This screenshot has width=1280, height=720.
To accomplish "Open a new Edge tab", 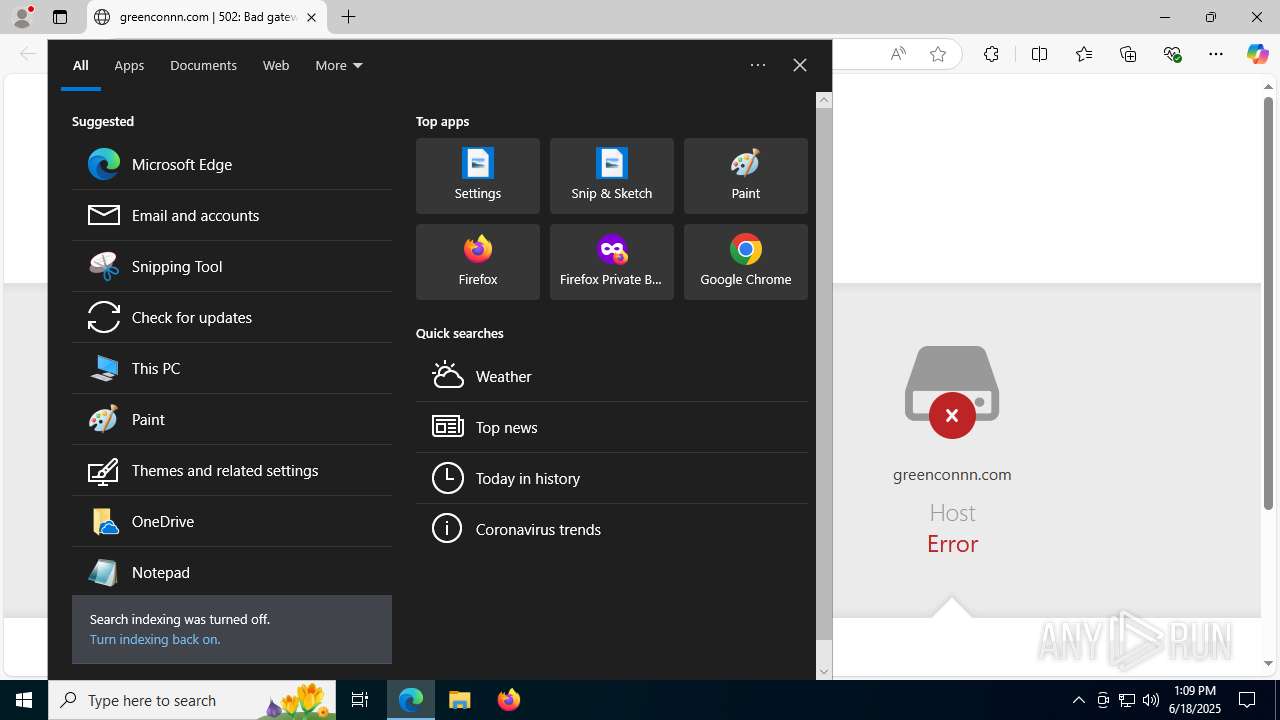I will [x=348, y=17].
